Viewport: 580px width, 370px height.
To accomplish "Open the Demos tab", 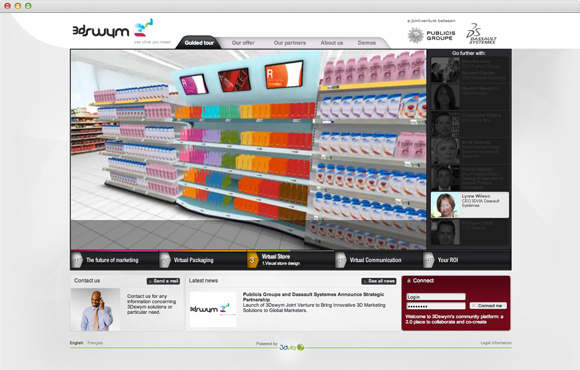I will pos(367,43).
